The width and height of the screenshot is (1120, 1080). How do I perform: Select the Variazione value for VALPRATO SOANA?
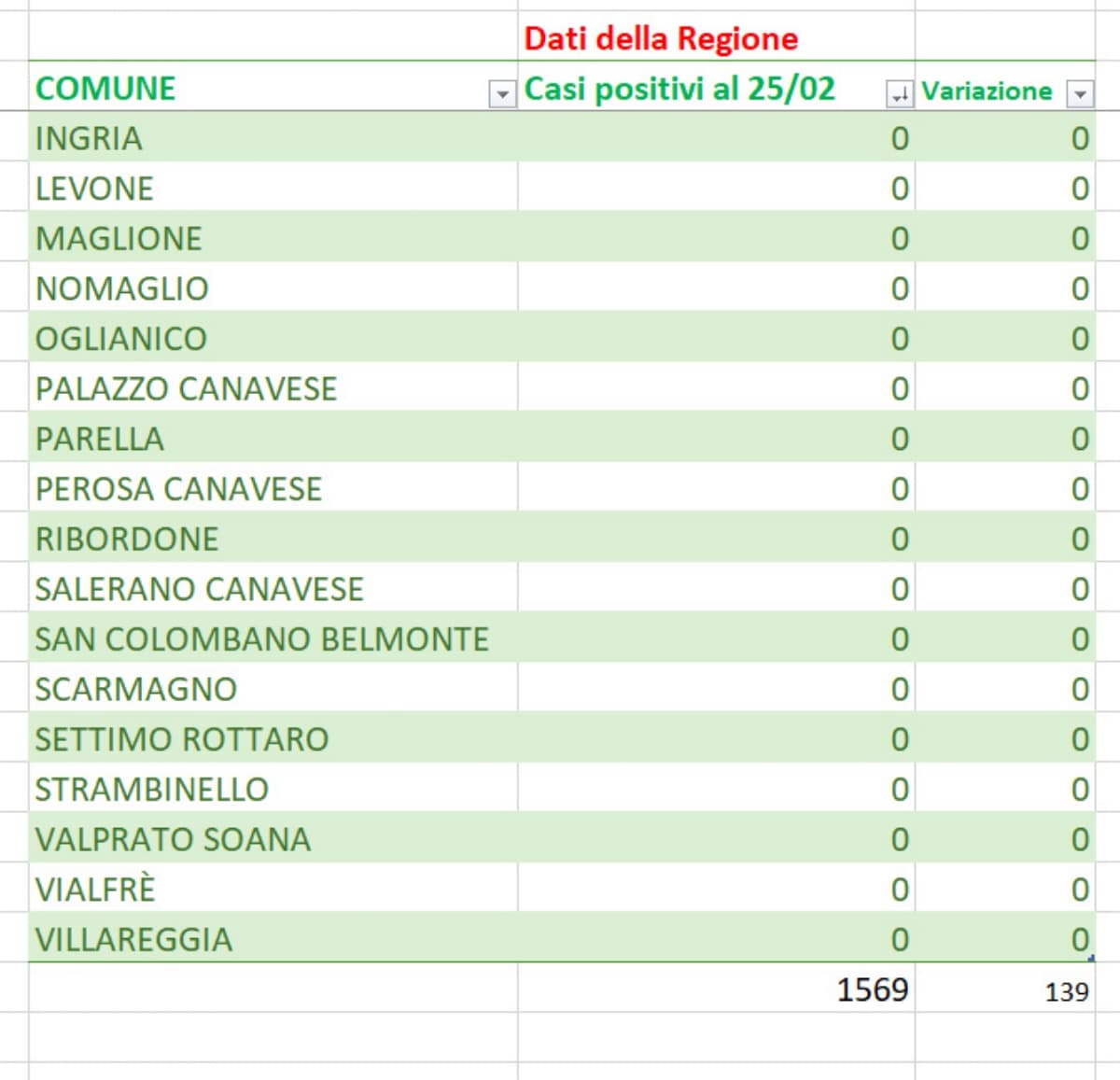(1079, 840)
